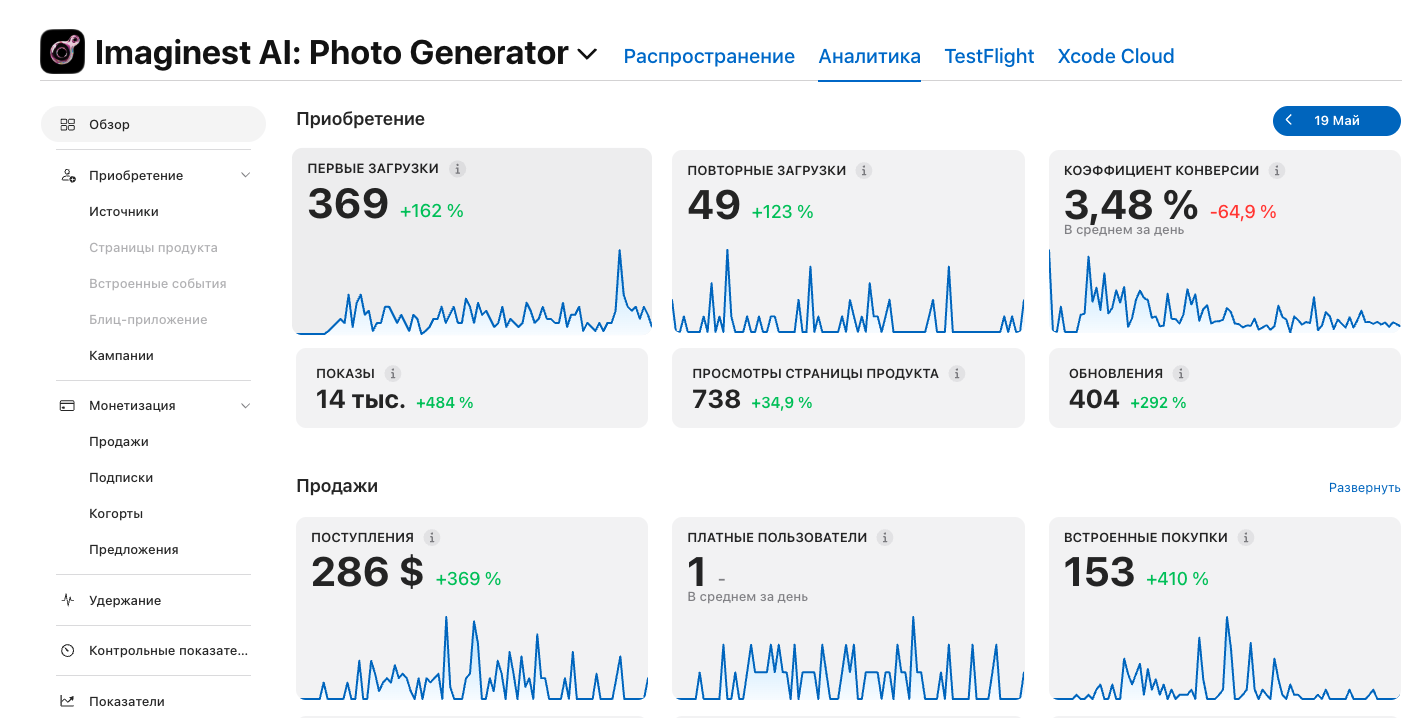Click info icon next to Обновления

1181,374
